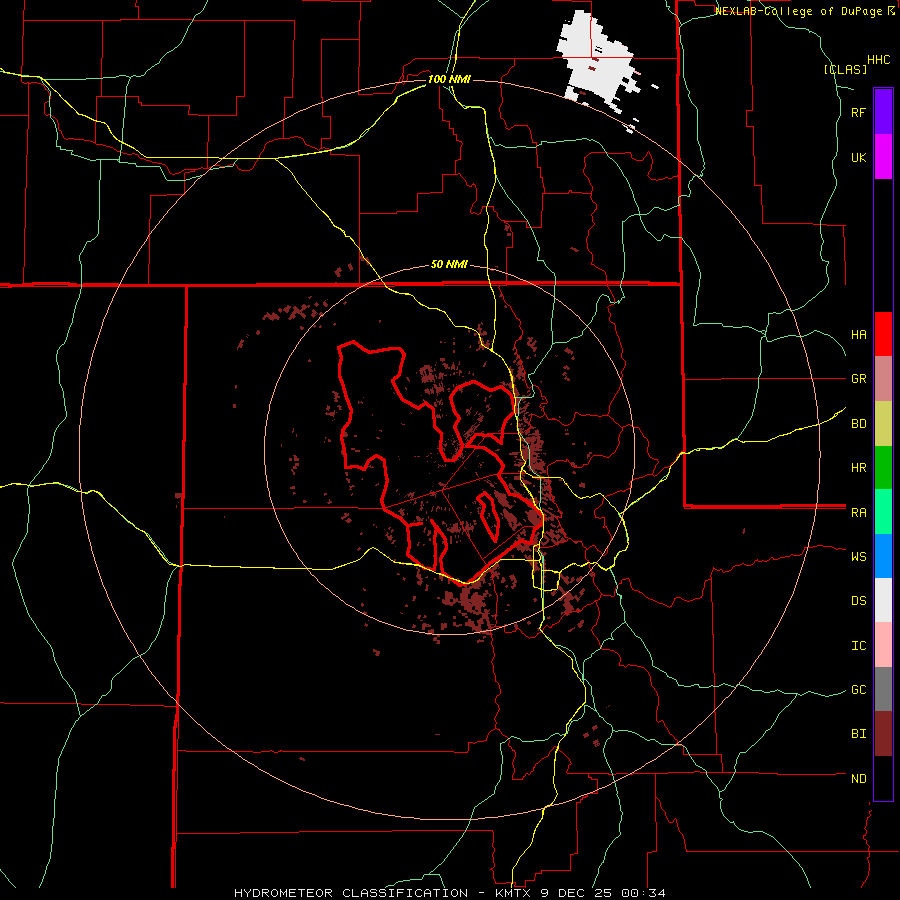Select the GC gray legend swatch

click(883, 689)
